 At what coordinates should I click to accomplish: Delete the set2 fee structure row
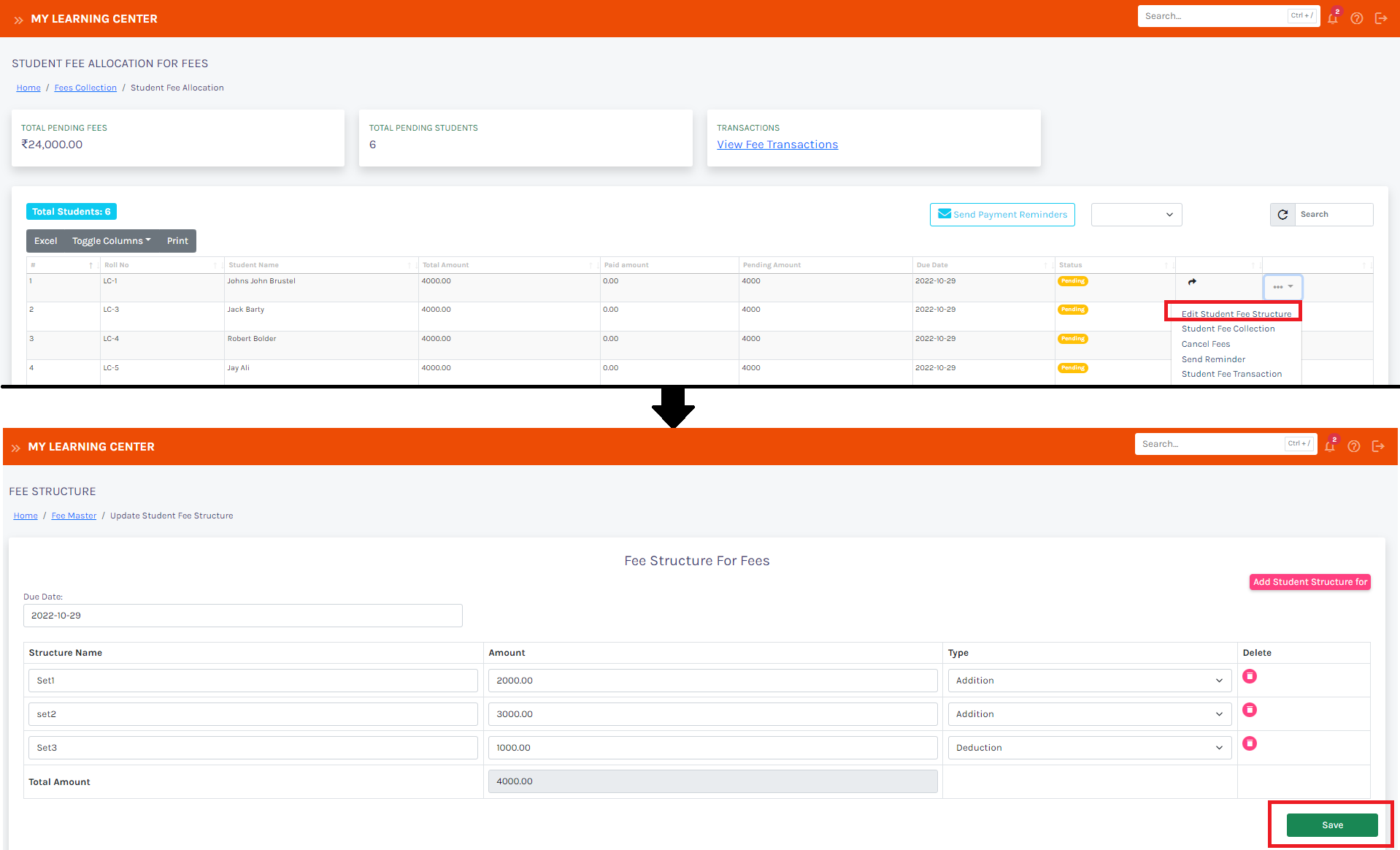1250,710
